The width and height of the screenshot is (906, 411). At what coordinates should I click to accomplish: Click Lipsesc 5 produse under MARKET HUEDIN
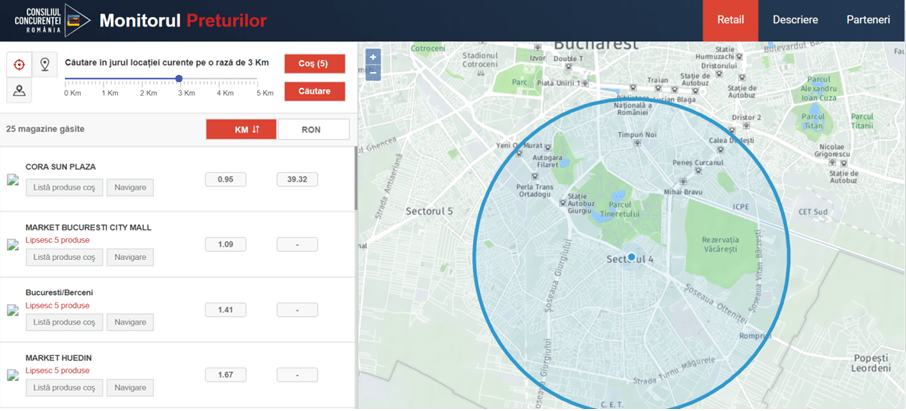pyautogui.click(x=58, y=371)
